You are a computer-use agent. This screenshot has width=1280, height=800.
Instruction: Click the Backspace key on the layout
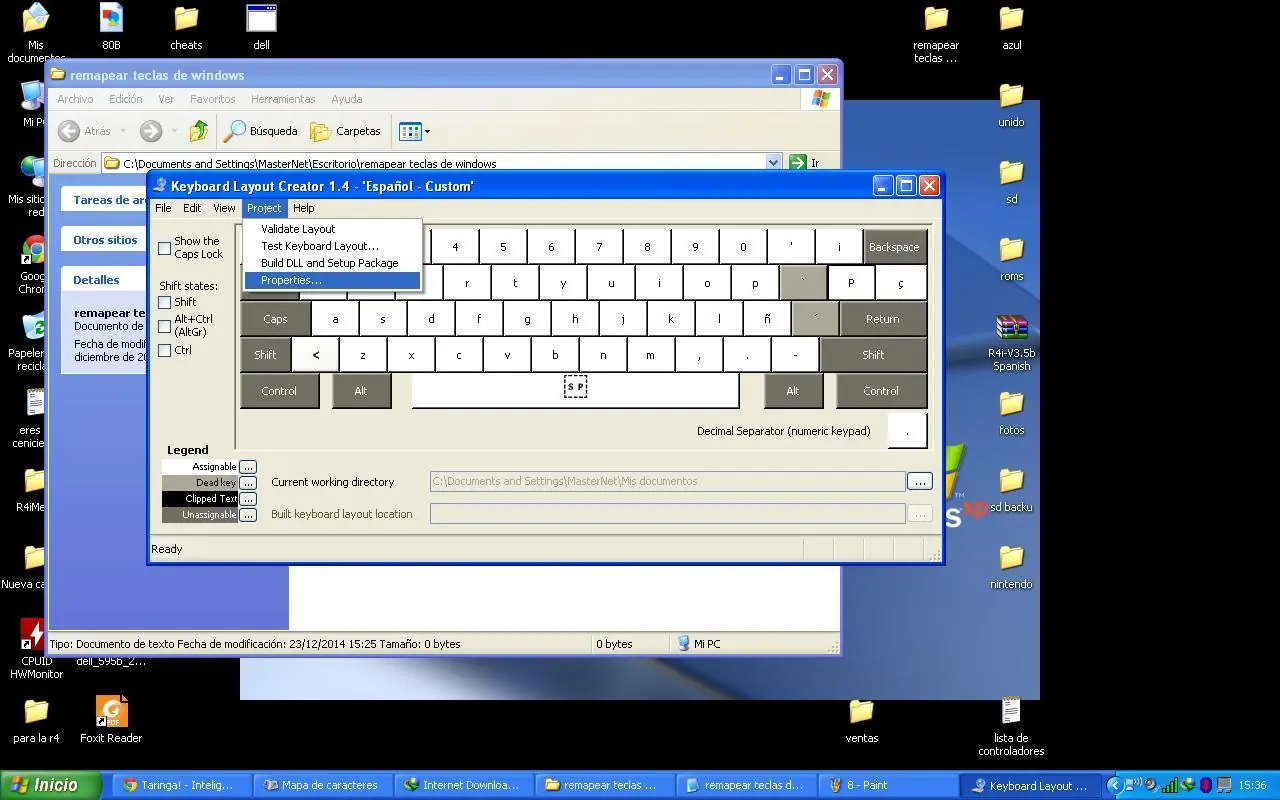click(x=894, y=247)
